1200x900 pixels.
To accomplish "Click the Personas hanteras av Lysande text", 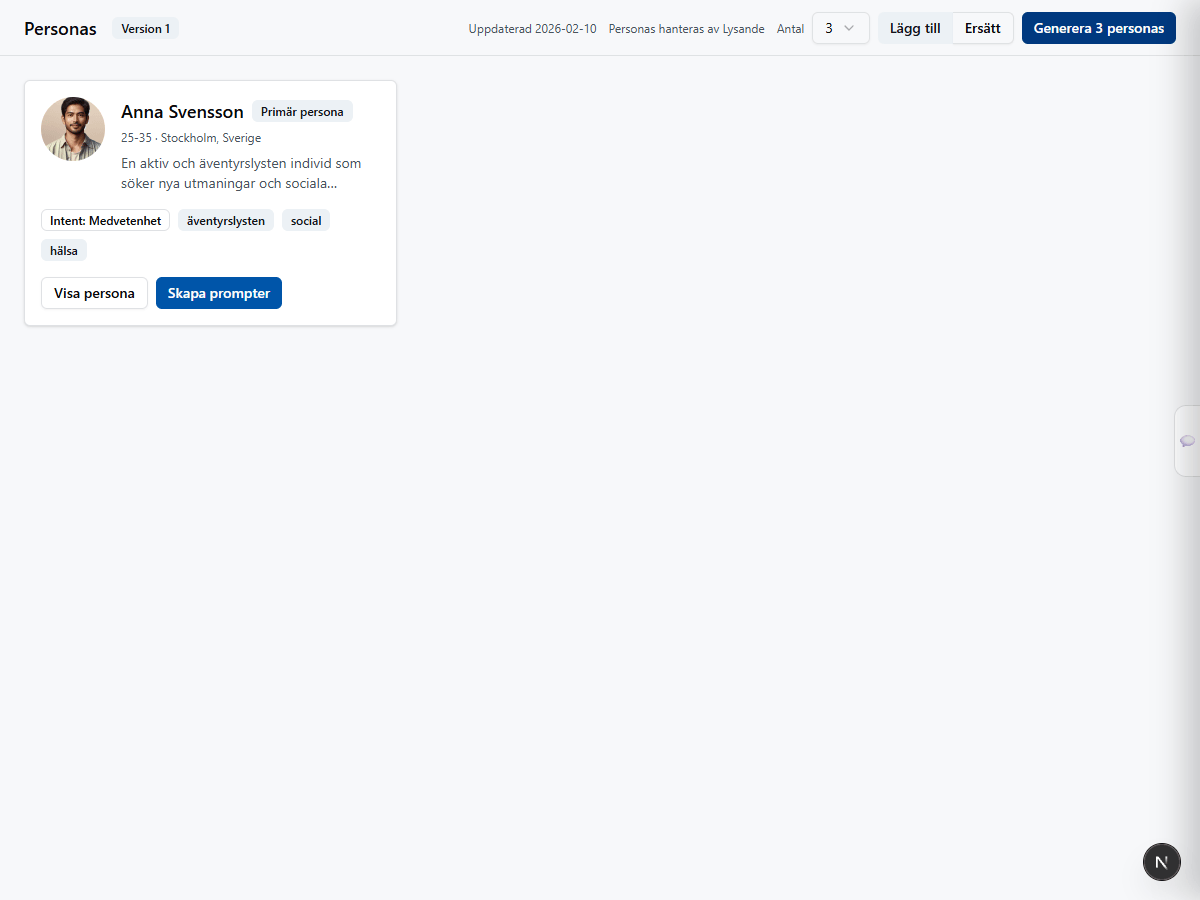I will tap(686, 29).
